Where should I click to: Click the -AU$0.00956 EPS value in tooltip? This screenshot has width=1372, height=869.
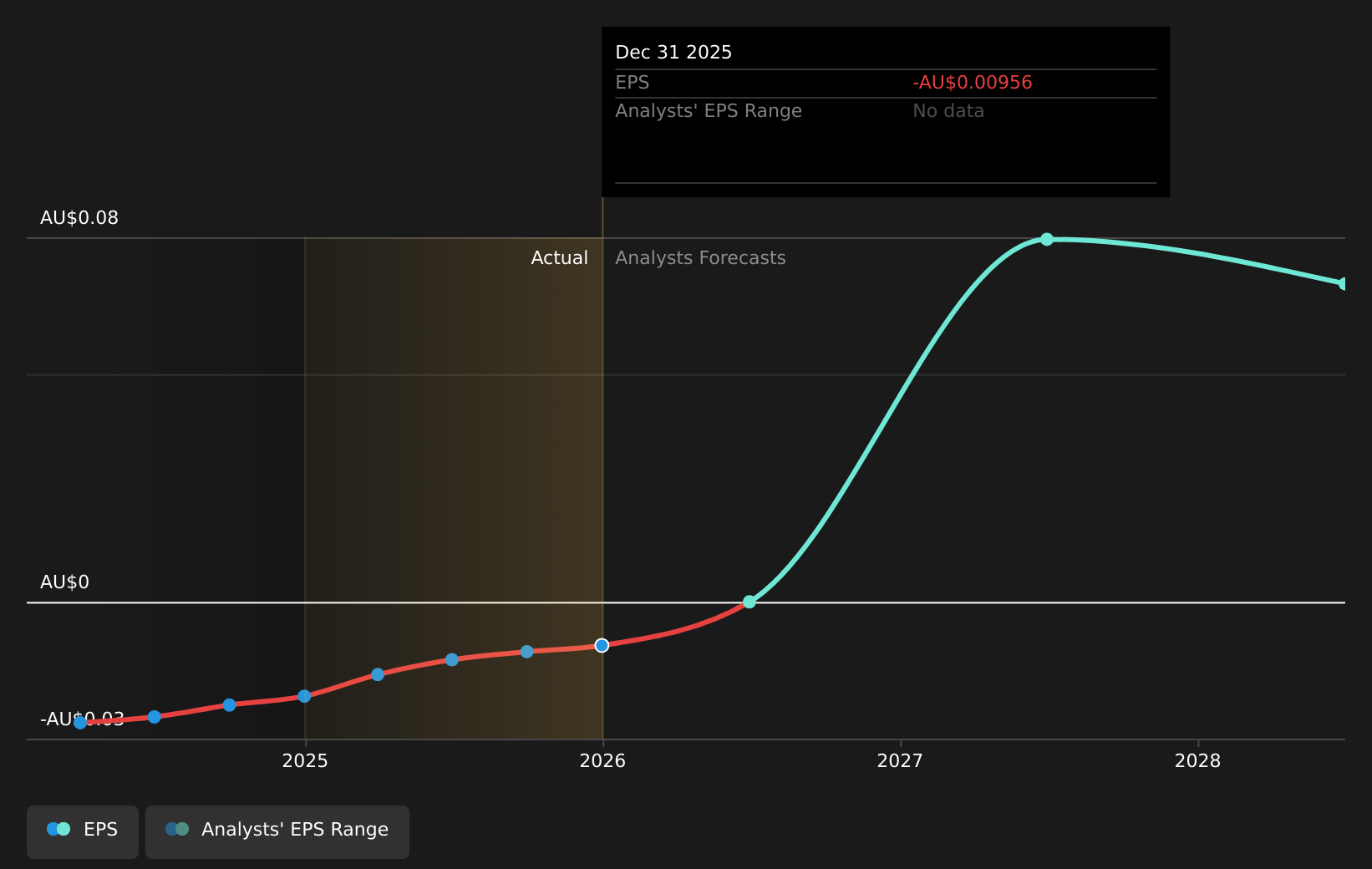point(973,83)
